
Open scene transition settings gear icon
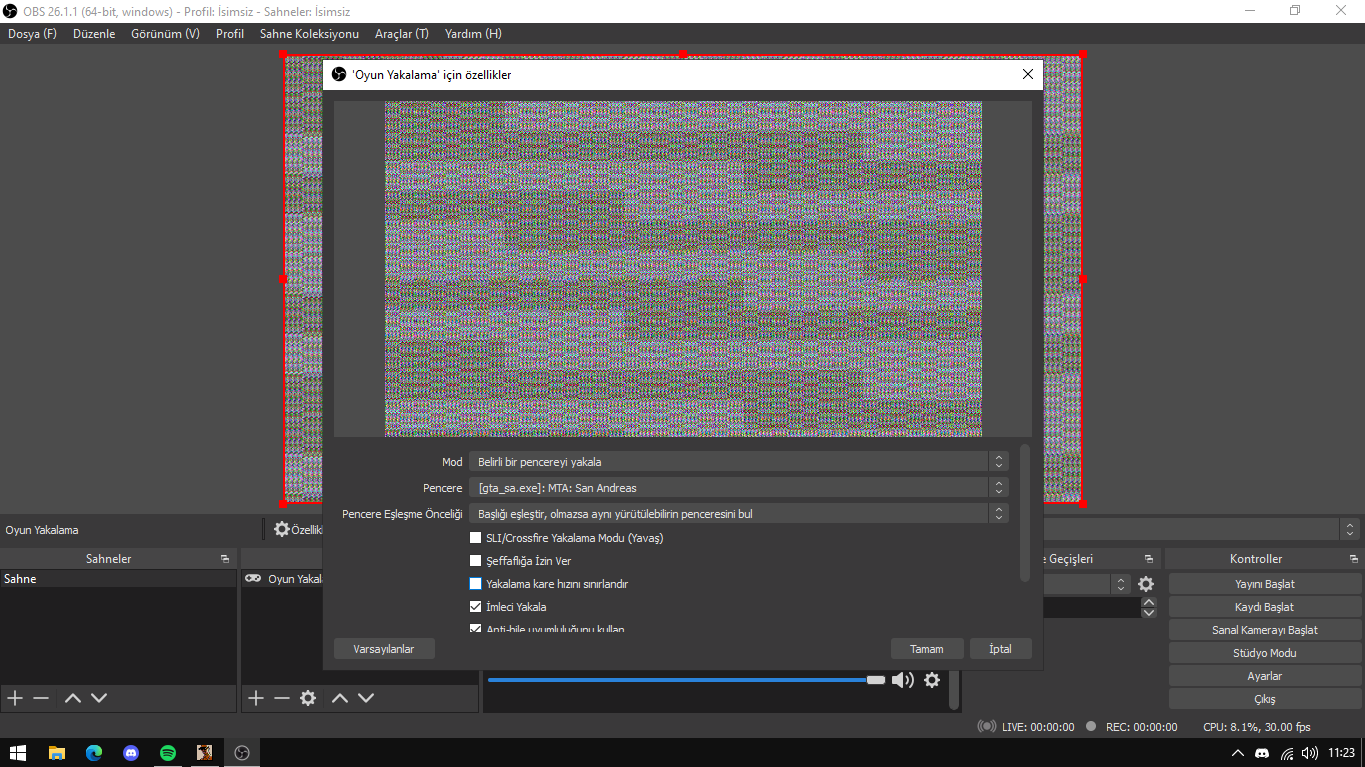pyautogui.click(x=1146, y=584)
